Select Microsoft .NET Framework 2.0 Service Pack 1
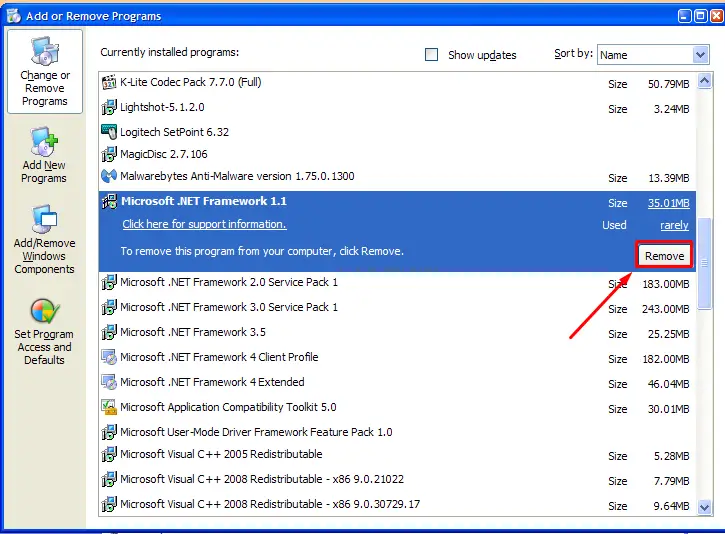This screenshot has height=534, width=725. point(397,282)
